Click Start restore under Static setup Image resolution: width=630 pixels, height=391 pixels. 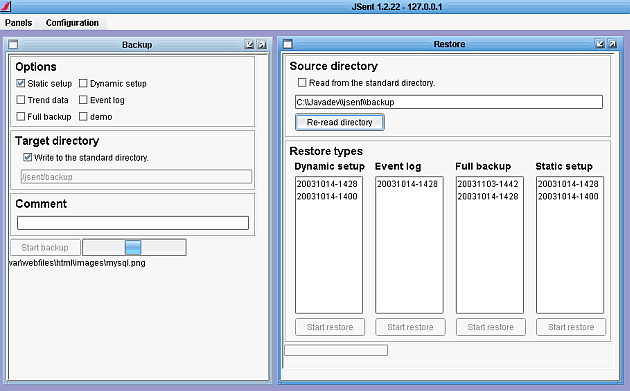pos(571,327)
